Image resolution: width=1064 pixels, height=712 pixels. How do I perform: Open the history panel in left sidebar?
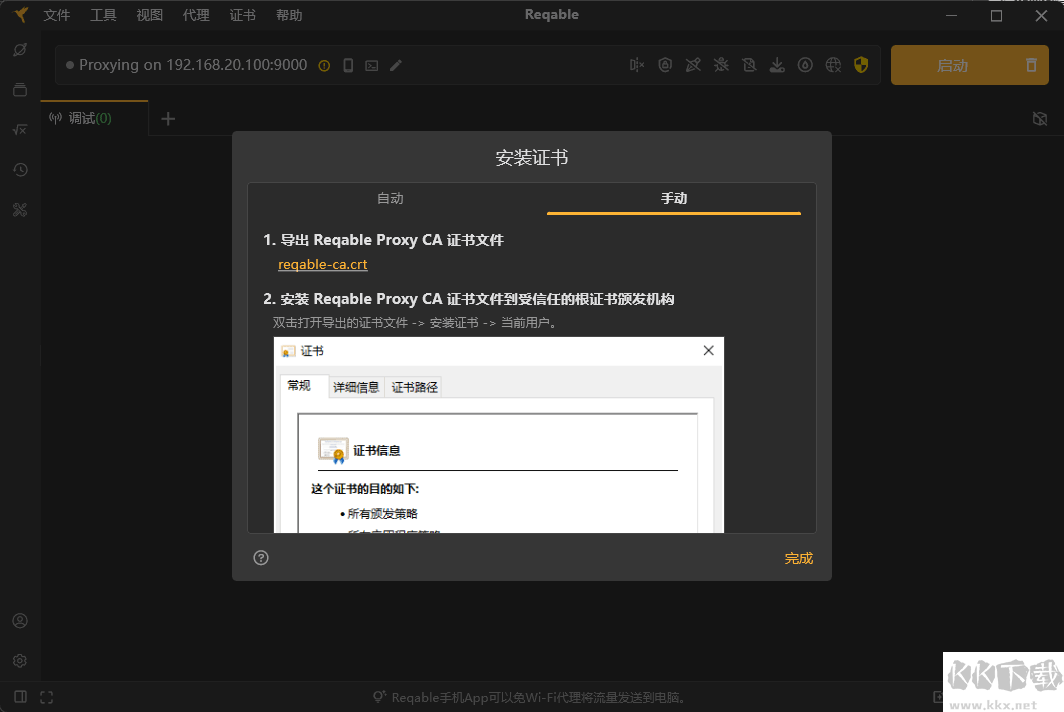pyautogui.click(x=20, y=169)
